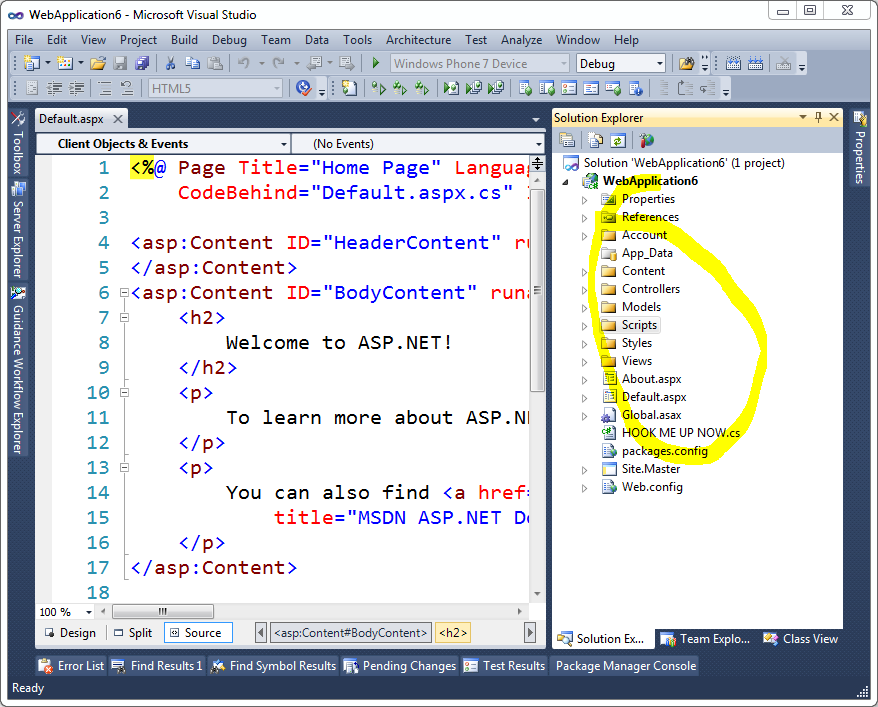Switch to Source view
The image size is (878, 707).
coord(198,633)
